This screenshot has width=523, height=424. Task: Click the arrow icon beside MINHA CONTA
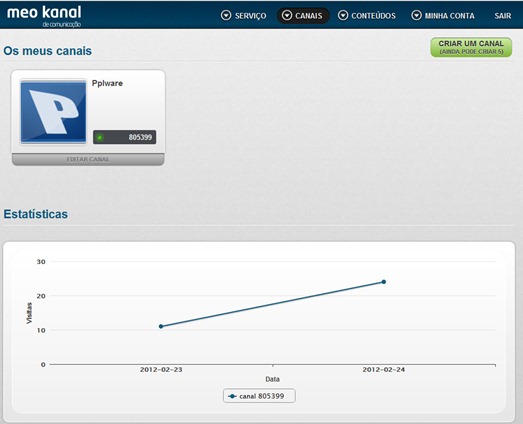coord(416,15)
